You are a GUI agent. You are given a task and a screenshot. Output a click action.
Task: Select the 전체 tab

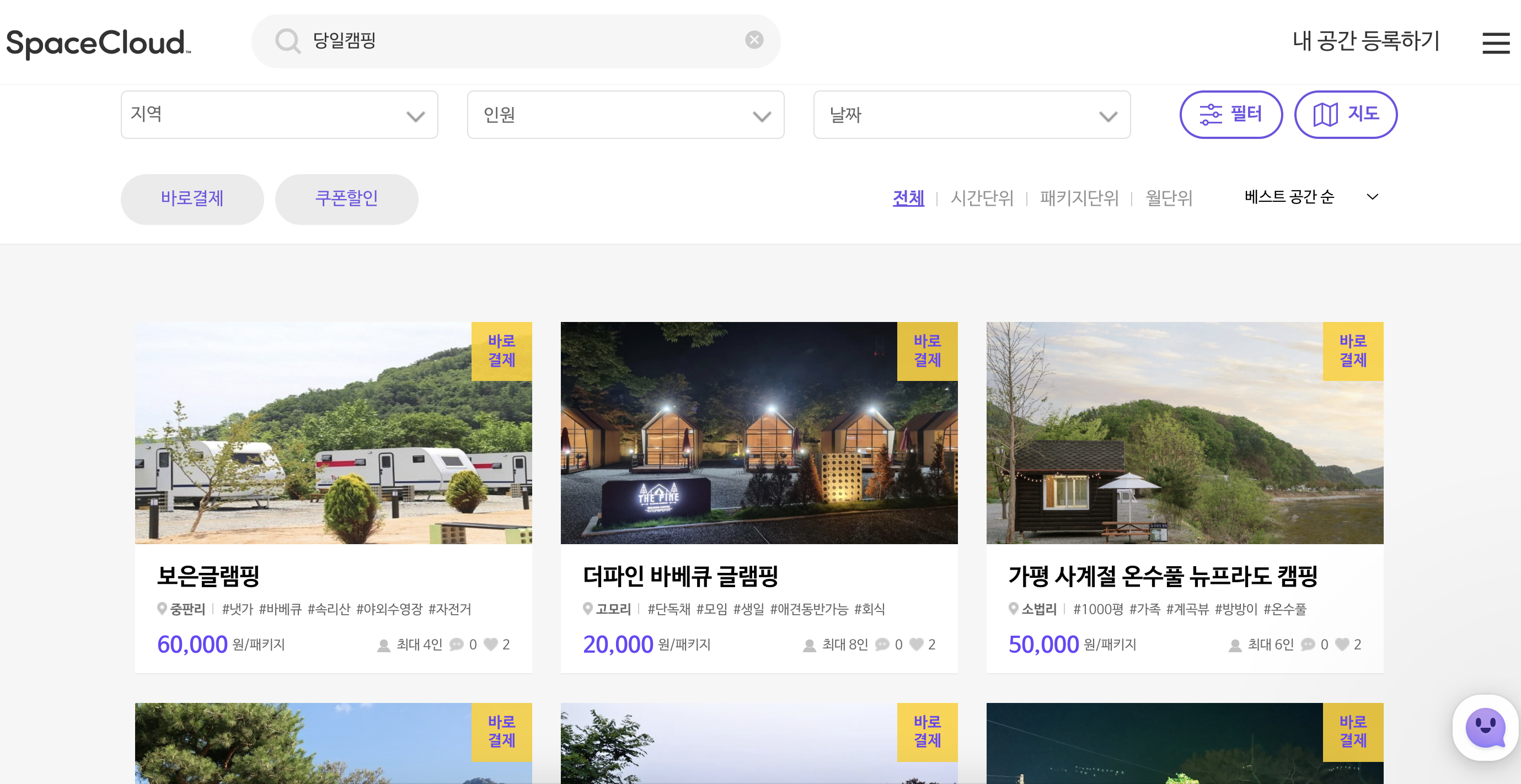[908, 198]
